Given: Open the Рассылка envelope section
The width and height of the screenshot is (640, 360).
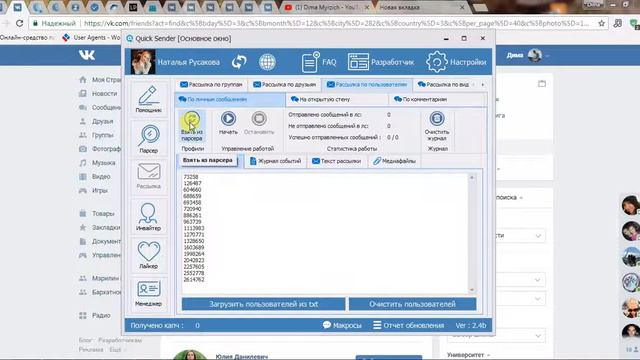Looking at the screenshot, I should coord(149,176).
